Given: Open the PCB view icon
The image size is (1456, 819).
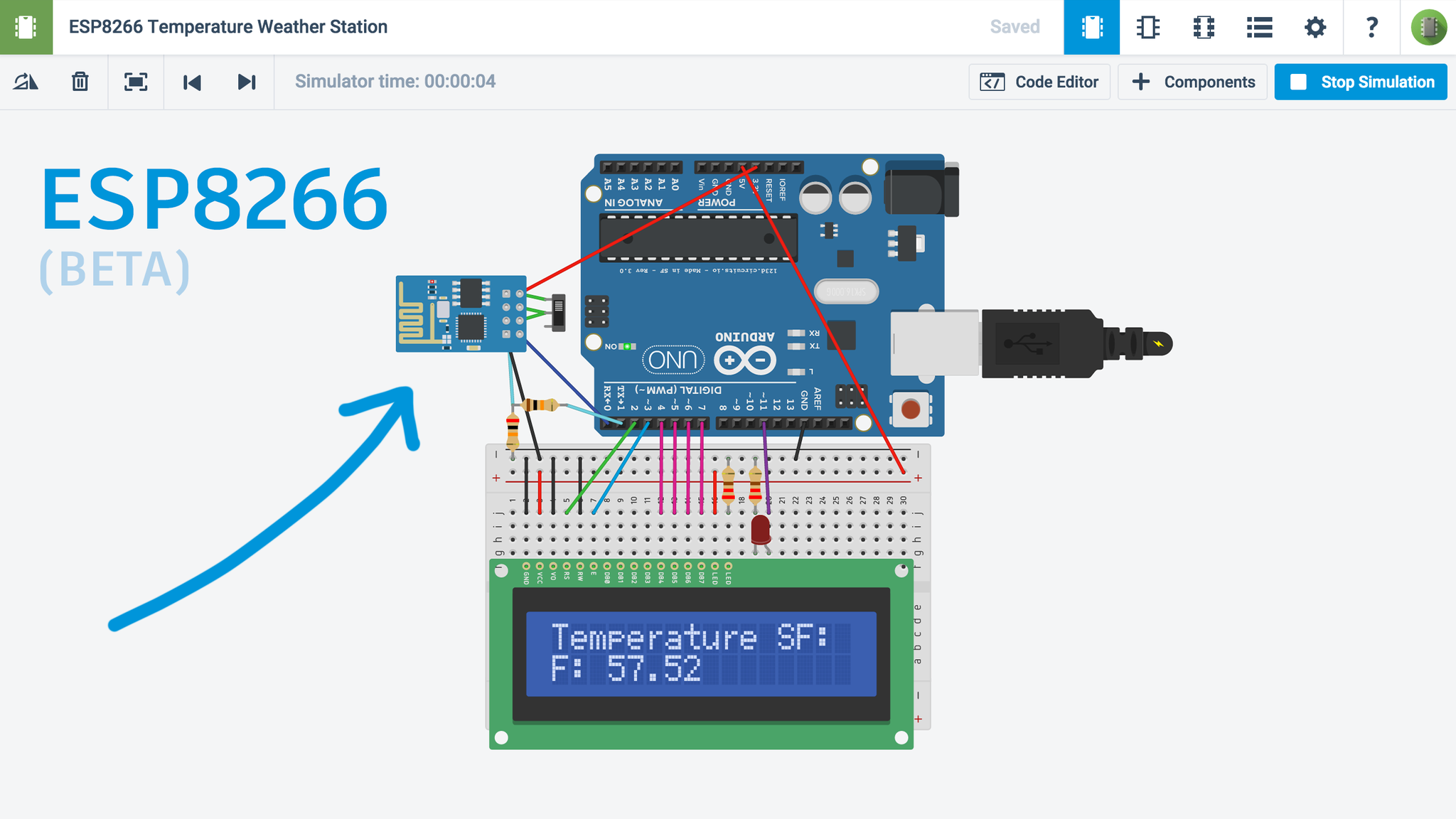Looking at the screenshot, I should pyautogui.click(x=1203, y=27).
